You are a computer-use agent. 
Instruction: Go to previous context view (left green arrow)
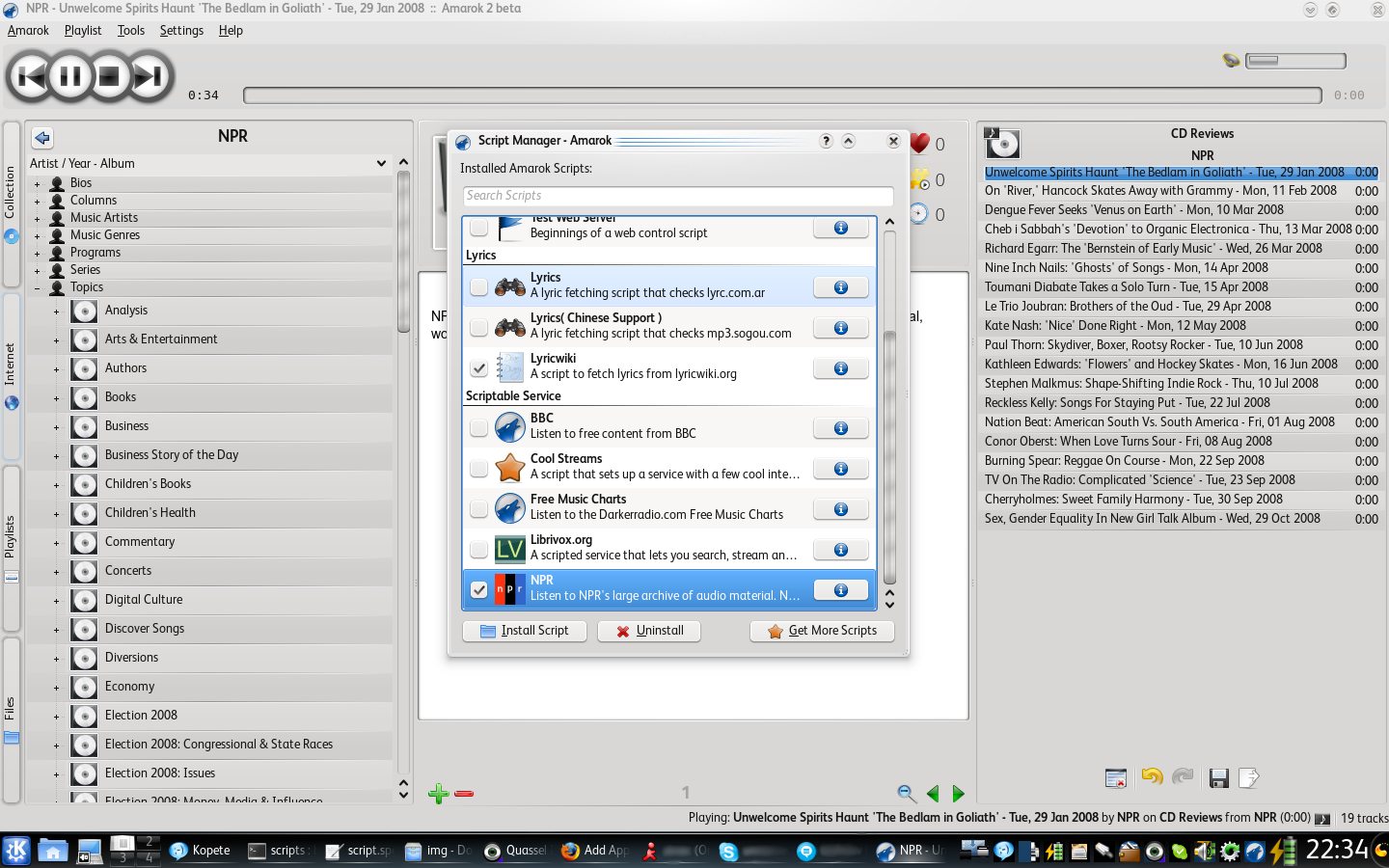click(x=933, y=794)
